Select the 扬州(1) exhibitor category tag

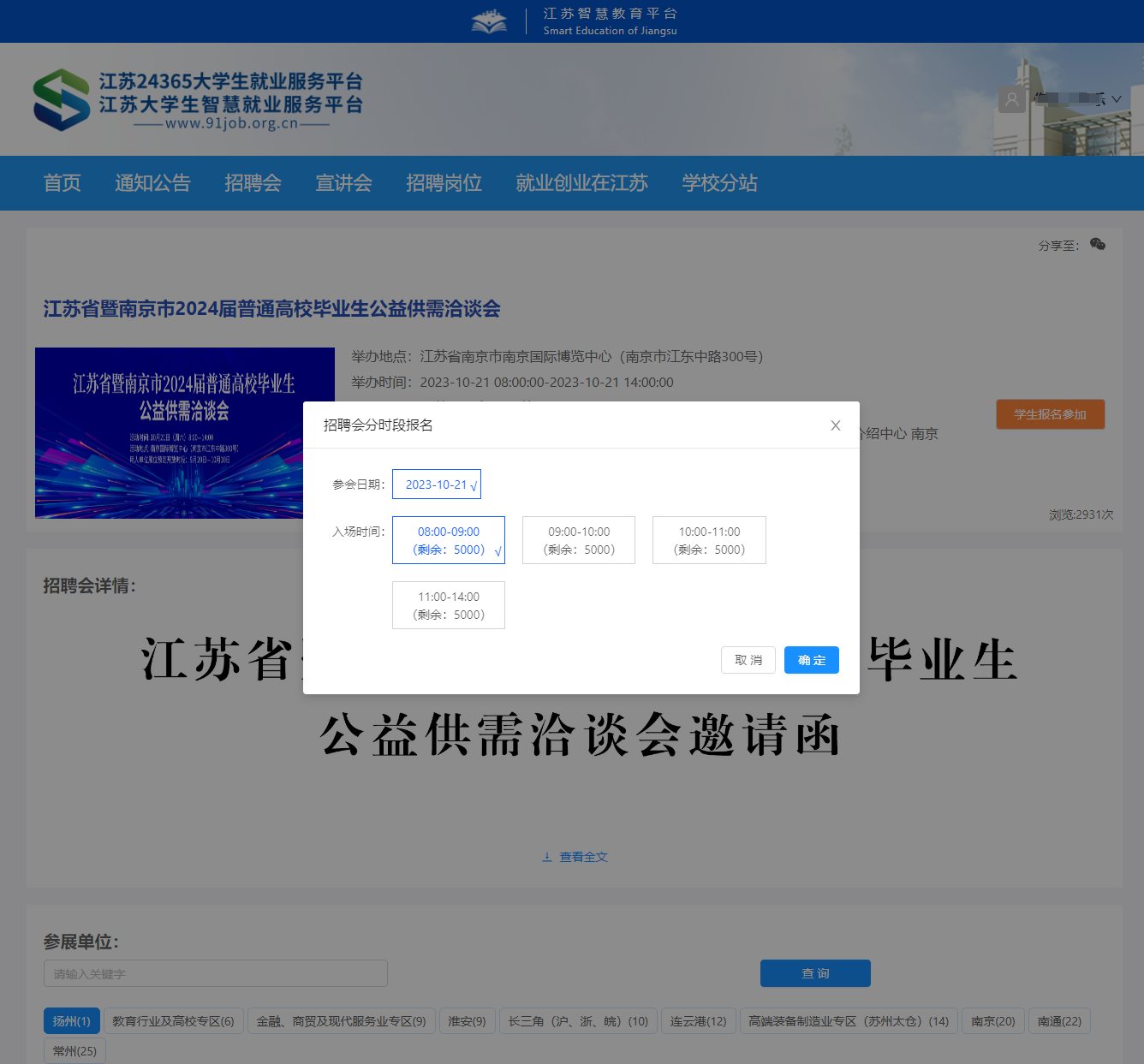pos(72,1021)
